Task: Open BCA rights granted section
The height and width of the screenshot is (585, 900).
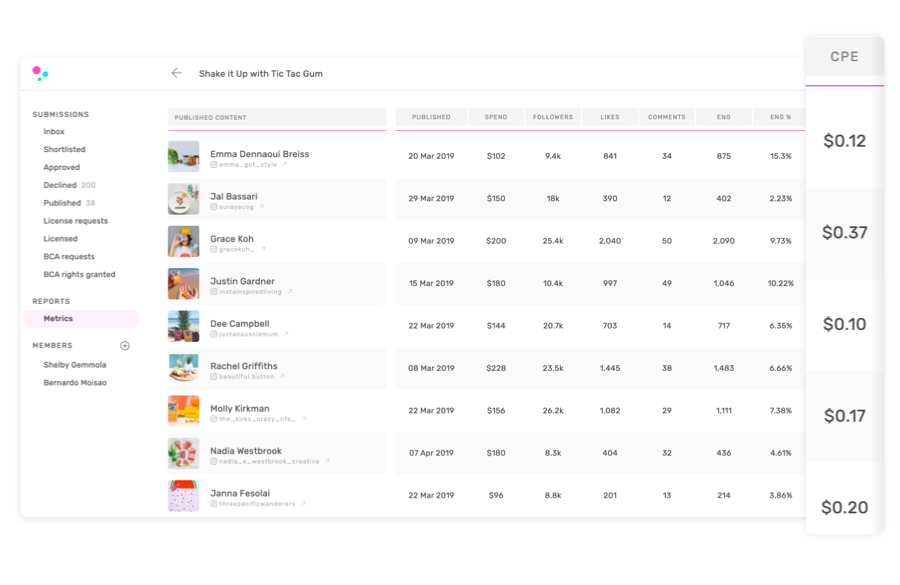Action: 79,274
